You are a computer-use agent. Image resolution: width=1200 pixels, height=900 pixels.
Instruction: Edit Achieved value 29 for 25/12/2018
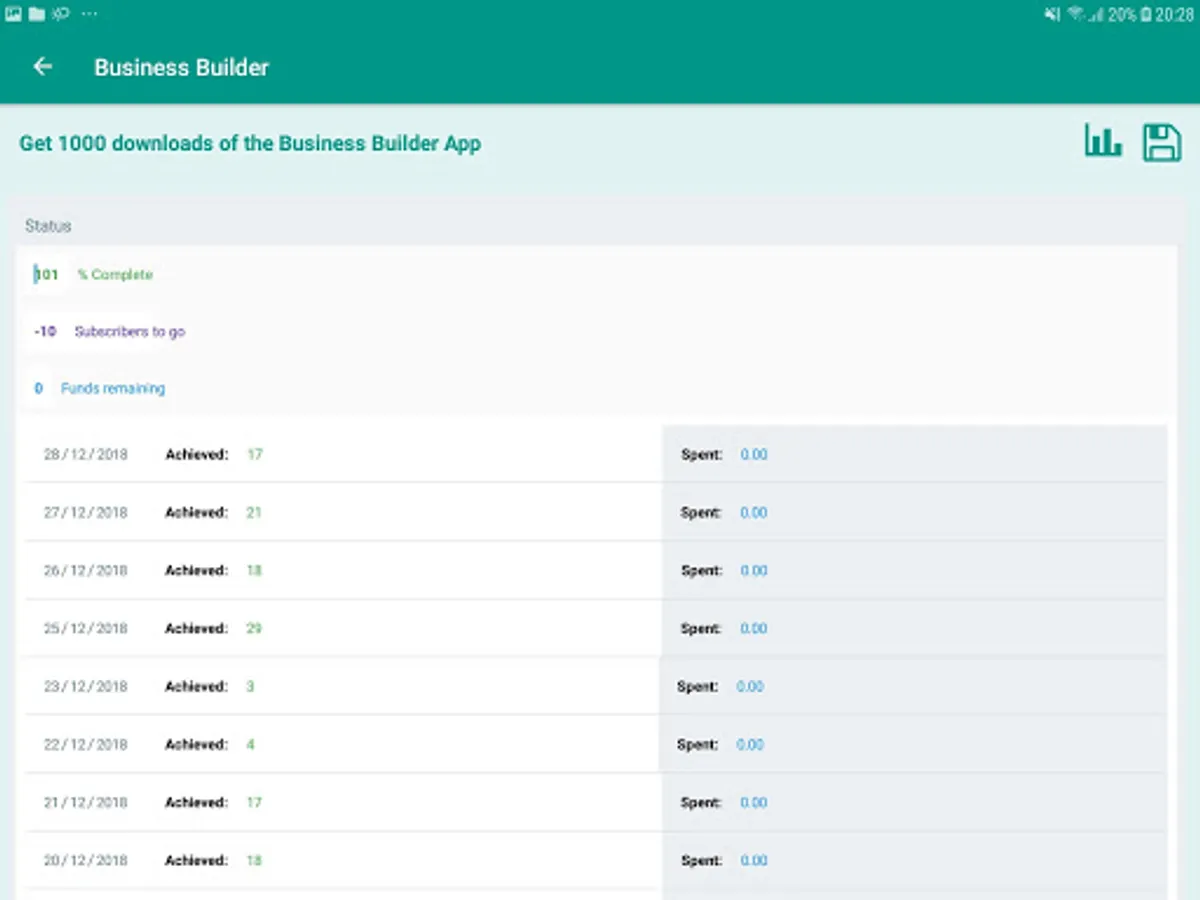254,629
